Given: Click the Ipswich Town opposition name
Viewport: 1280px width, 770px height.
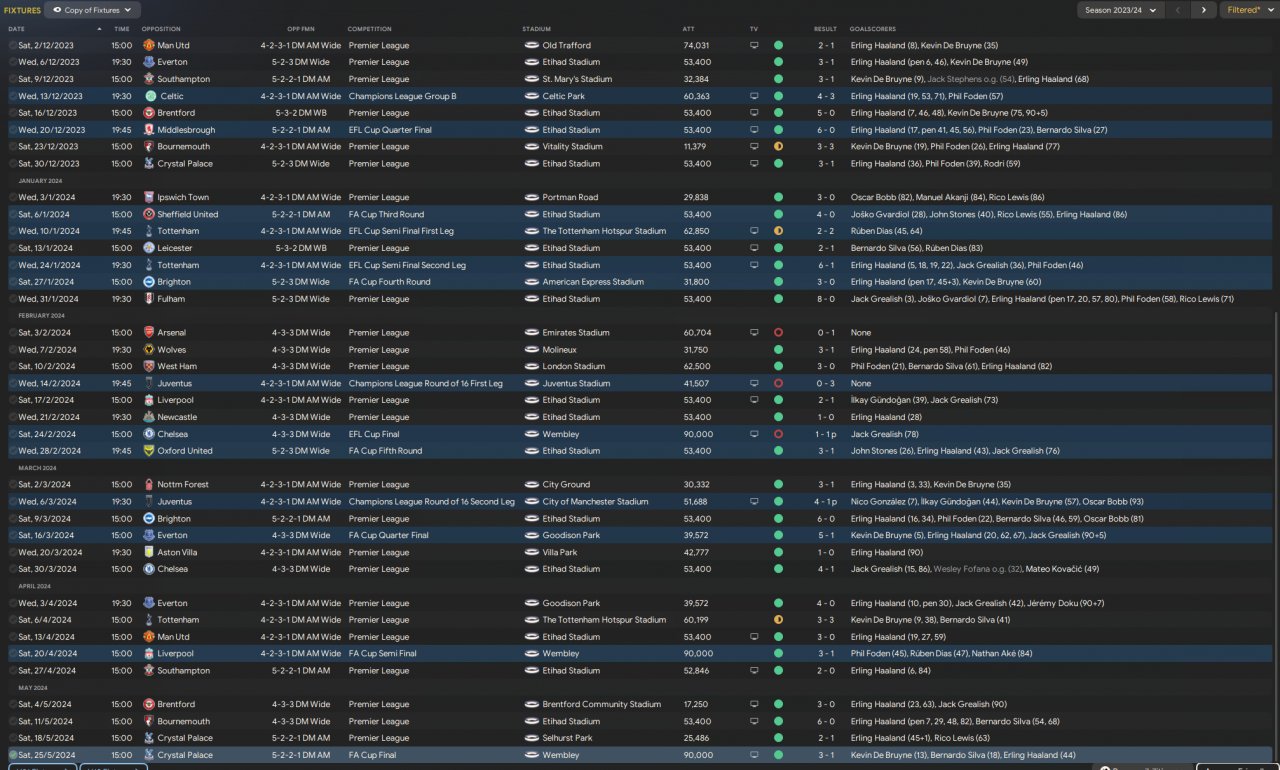Looking at the screenshot, I should 183,198.
